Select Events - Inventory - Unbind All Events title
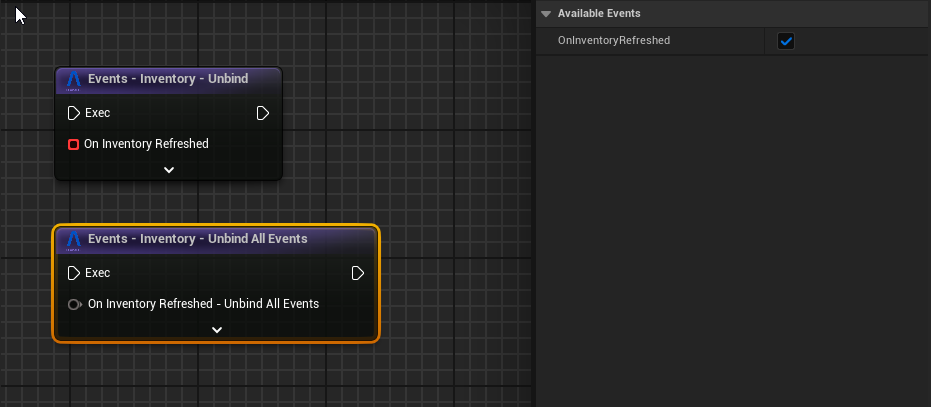The image size is (931, 407). pos(197,239)
